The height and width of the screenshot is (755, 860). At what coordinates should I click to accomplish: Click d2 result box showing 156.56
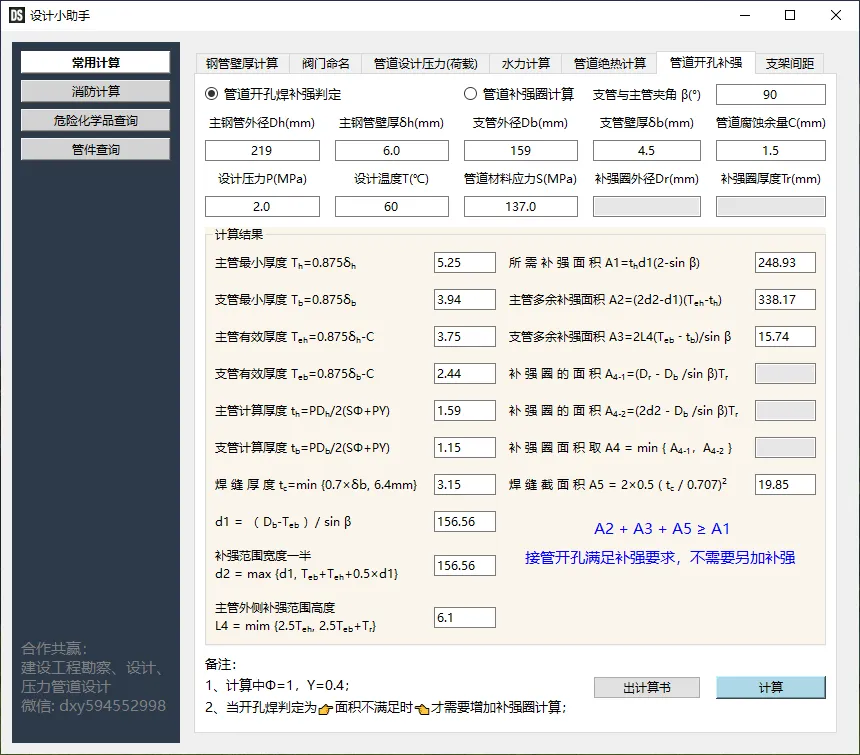coord(465,565)
